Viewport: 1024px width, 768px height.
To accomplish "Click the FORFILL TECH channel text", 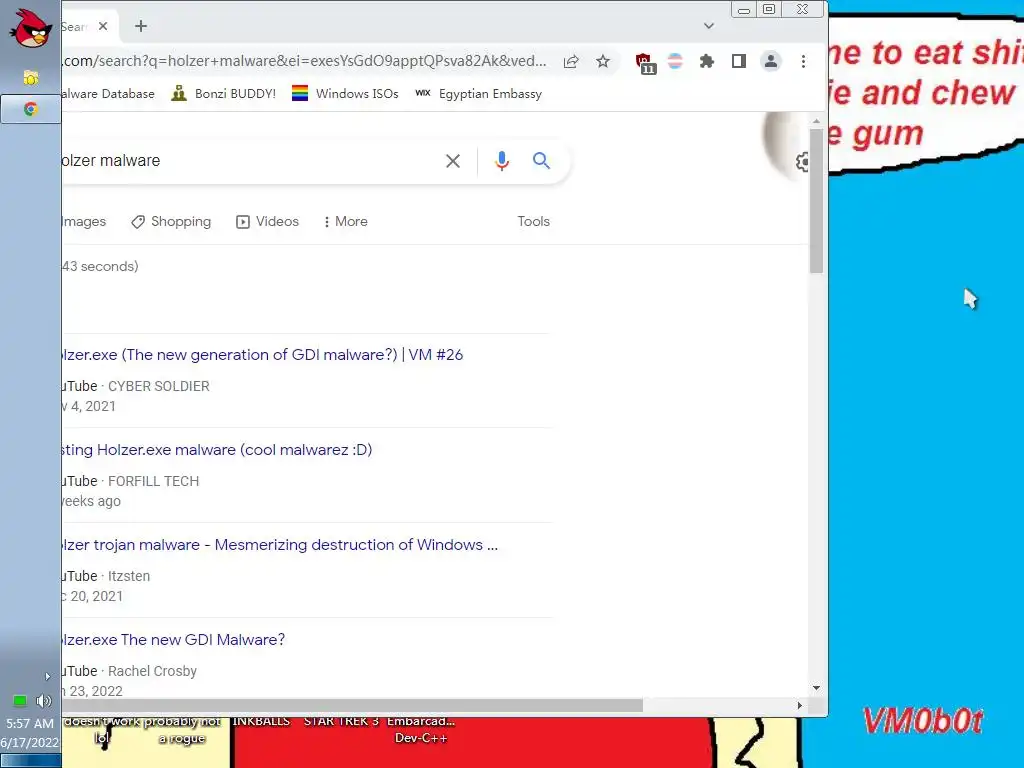I will point(153,481).
